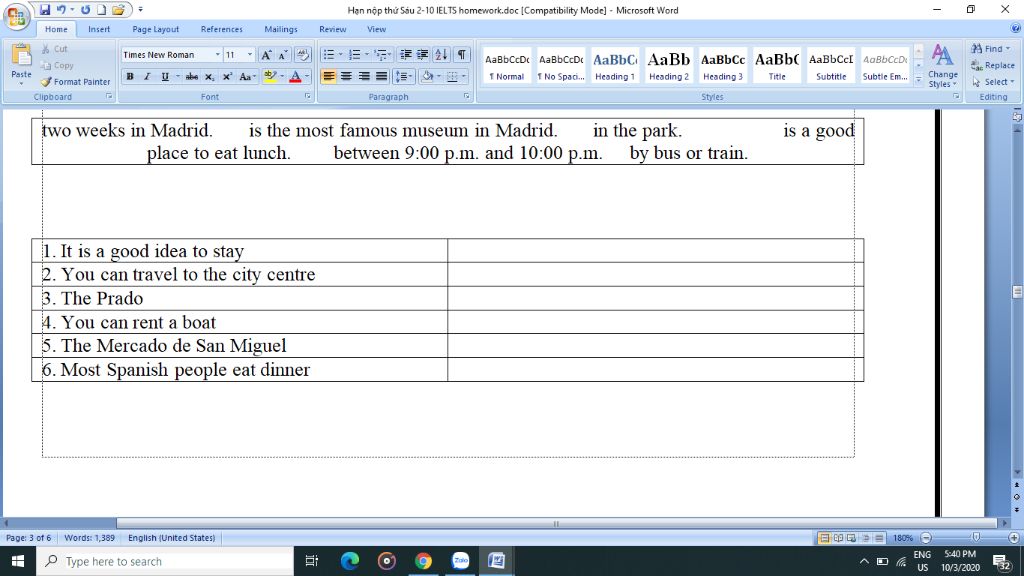Apply Heading 2 style

[669, 65]
